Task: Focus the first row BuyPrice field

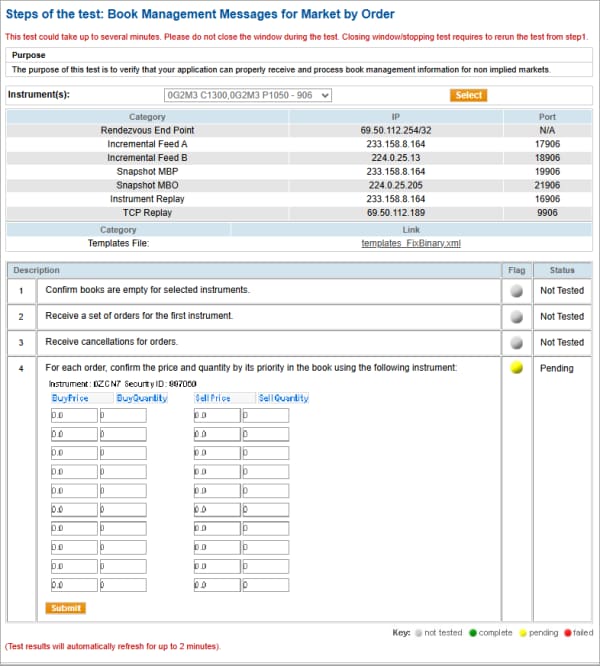Action: [x=73, y=416]
